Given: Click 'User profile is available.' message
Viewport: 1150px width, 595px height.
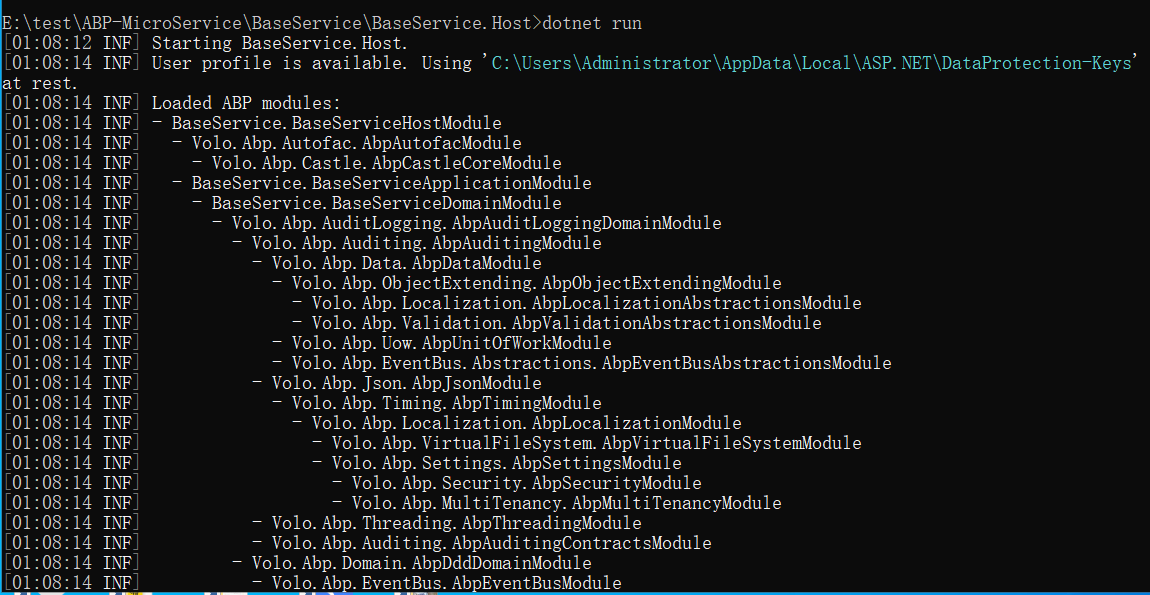Looking at the screenshot, I should [x=279, y=63].
